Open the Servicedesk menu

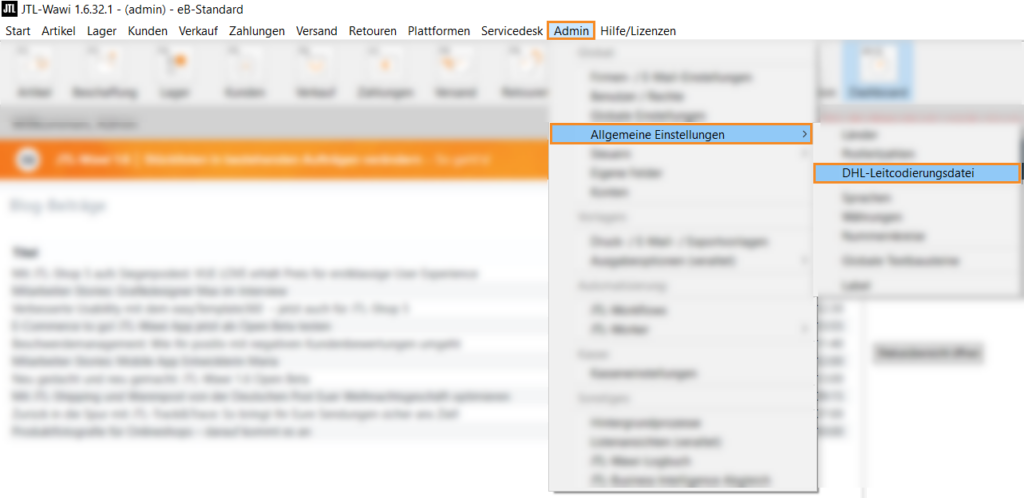(x=511, y=31)
